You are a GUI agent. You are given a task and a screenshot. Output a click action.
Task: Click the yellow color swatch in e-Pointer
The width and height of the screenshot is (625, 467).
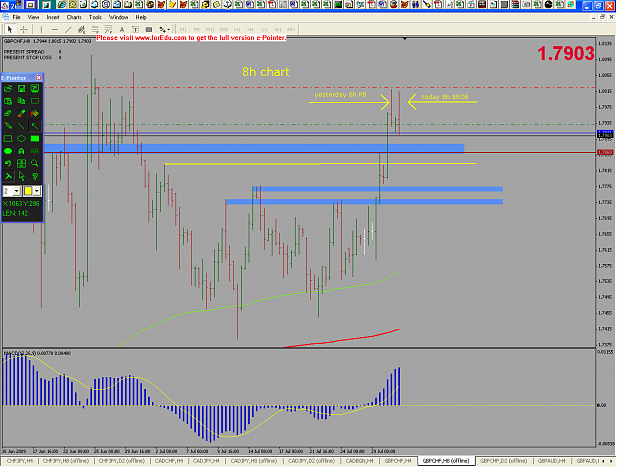point(28,191)
